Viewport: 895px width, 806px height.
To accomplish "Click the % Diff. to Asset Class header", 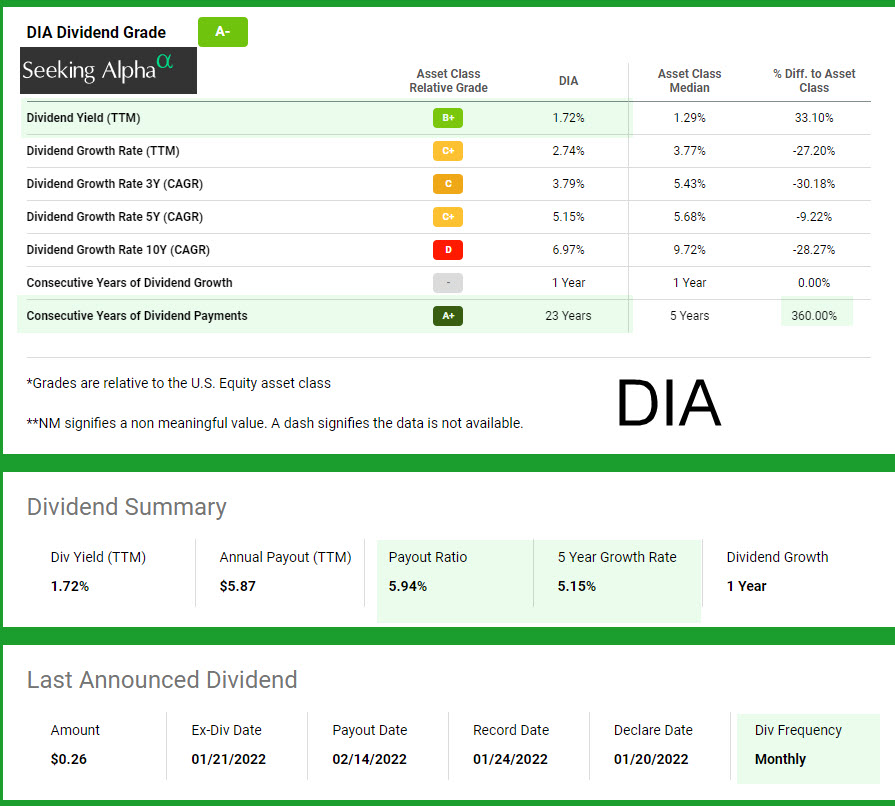I will [813, 81].
